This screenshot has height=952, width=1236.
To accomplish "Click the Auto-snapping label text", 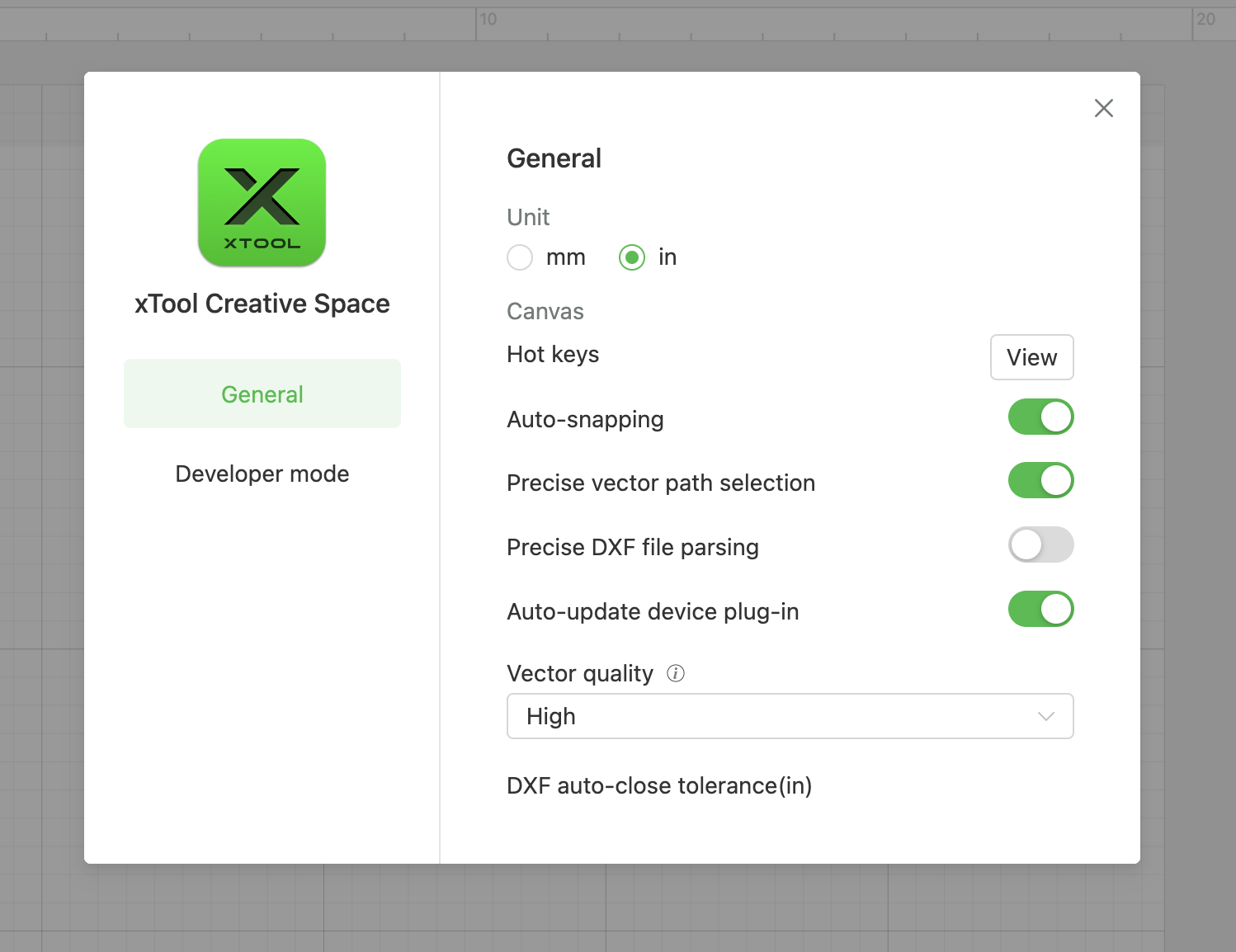I will pyautogui.click(x=585, y=419).
